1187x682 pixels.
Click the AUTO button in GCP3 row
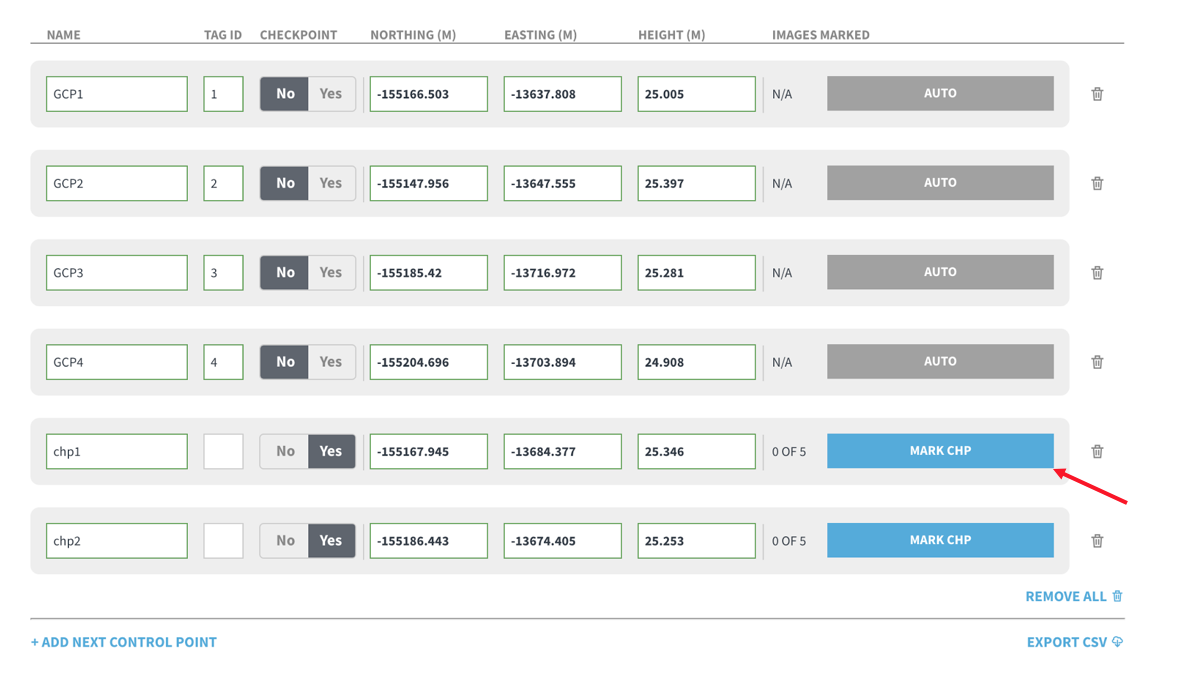click(x=940, y=272)
